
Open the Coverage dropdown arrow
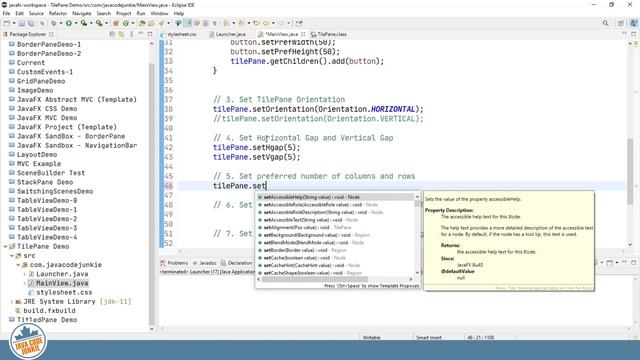[91, 23]
